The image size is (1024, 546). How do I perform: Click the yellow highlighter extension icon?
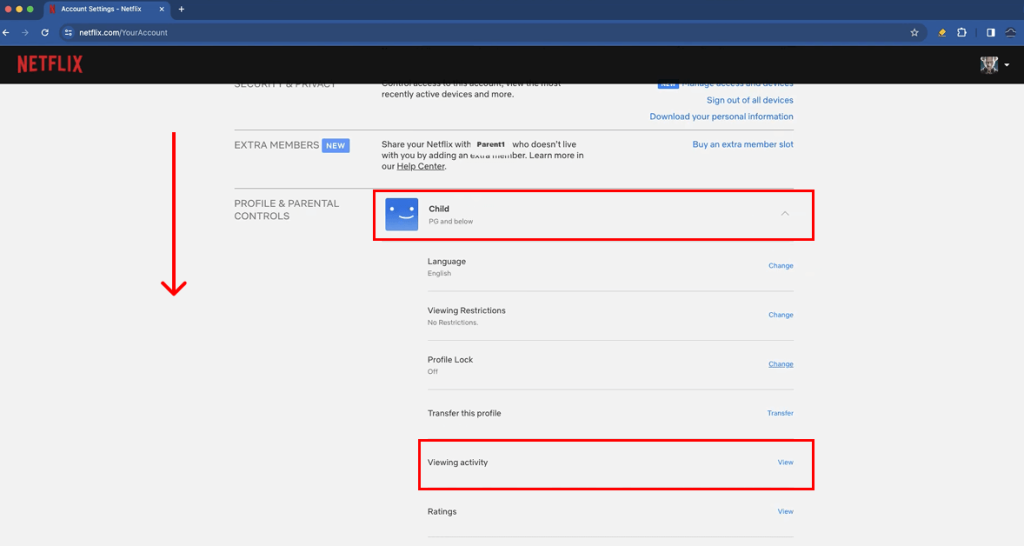click(x=942, y=33)
